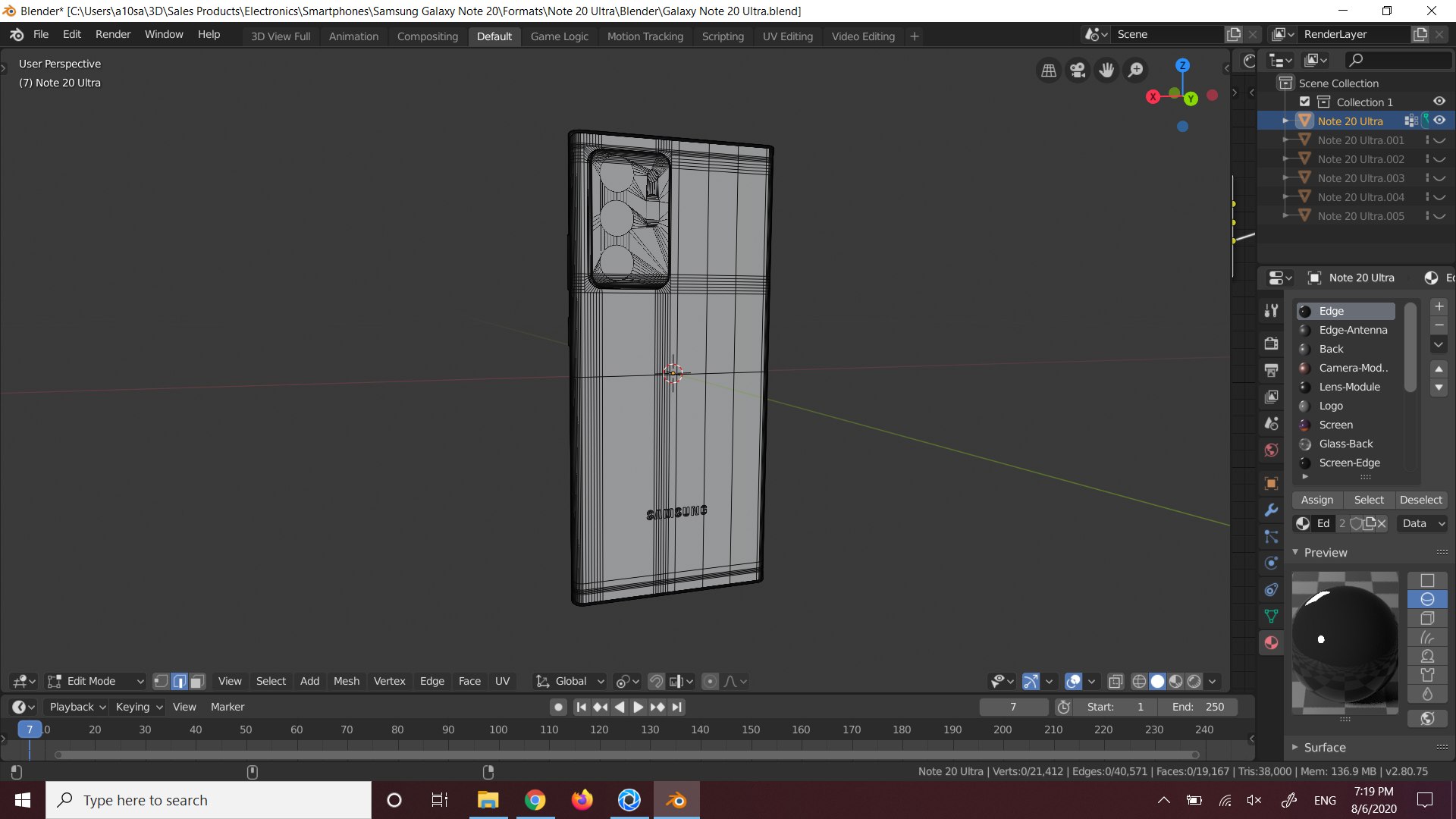Uncheck Collection 1 exclude checkbox
Image resolution: width=1456 pixels, height=819 pixels.
tap(1304, 102)
